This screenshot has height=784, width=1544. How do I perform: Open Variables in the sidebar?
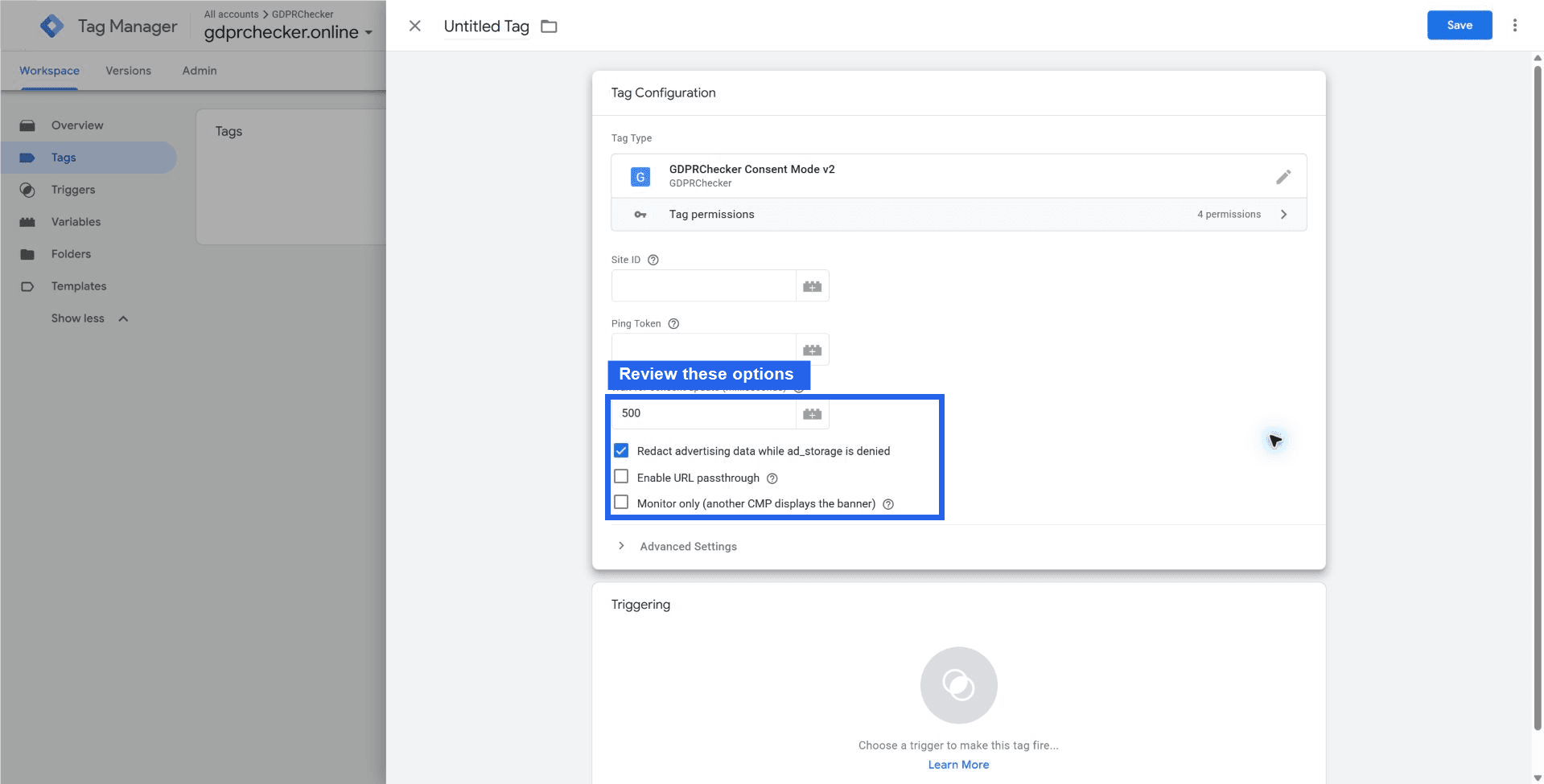76,222
